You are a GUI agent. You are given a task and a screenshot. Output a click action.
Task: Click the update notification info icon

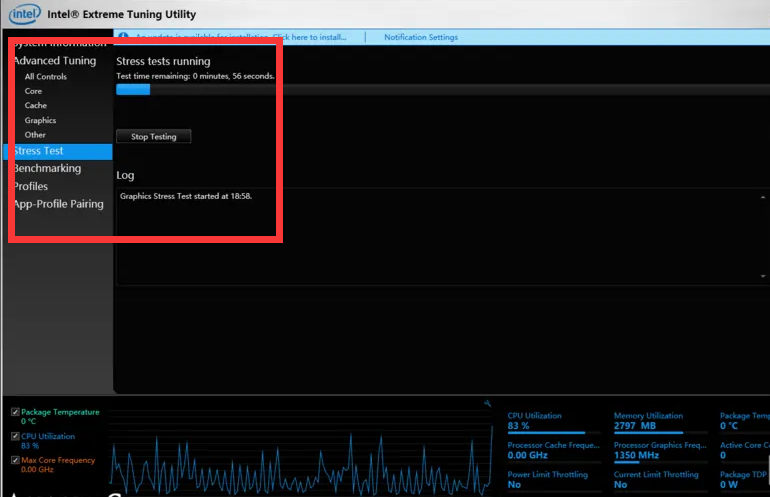coord(123,36)
